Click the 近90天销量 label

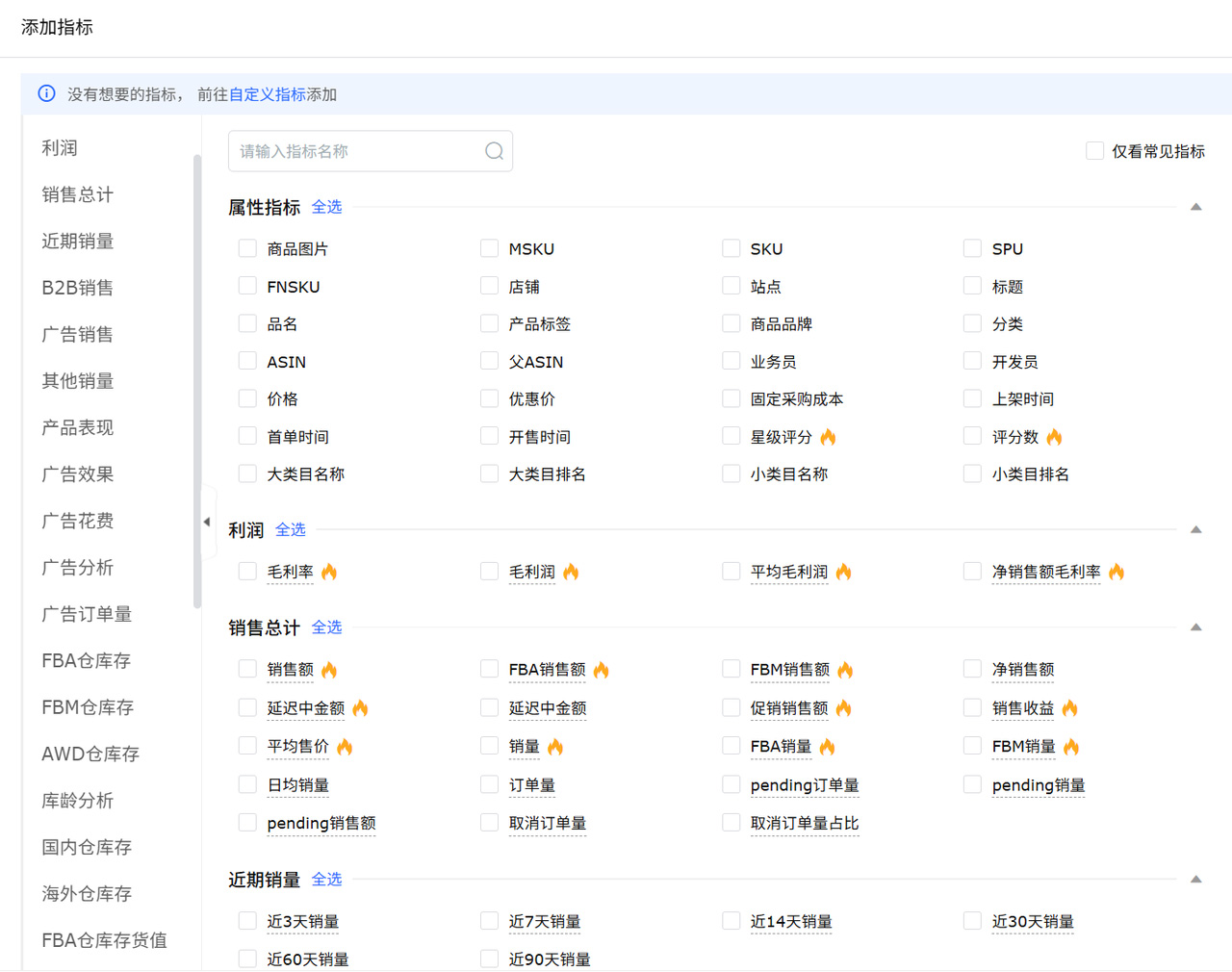[550, 959]
